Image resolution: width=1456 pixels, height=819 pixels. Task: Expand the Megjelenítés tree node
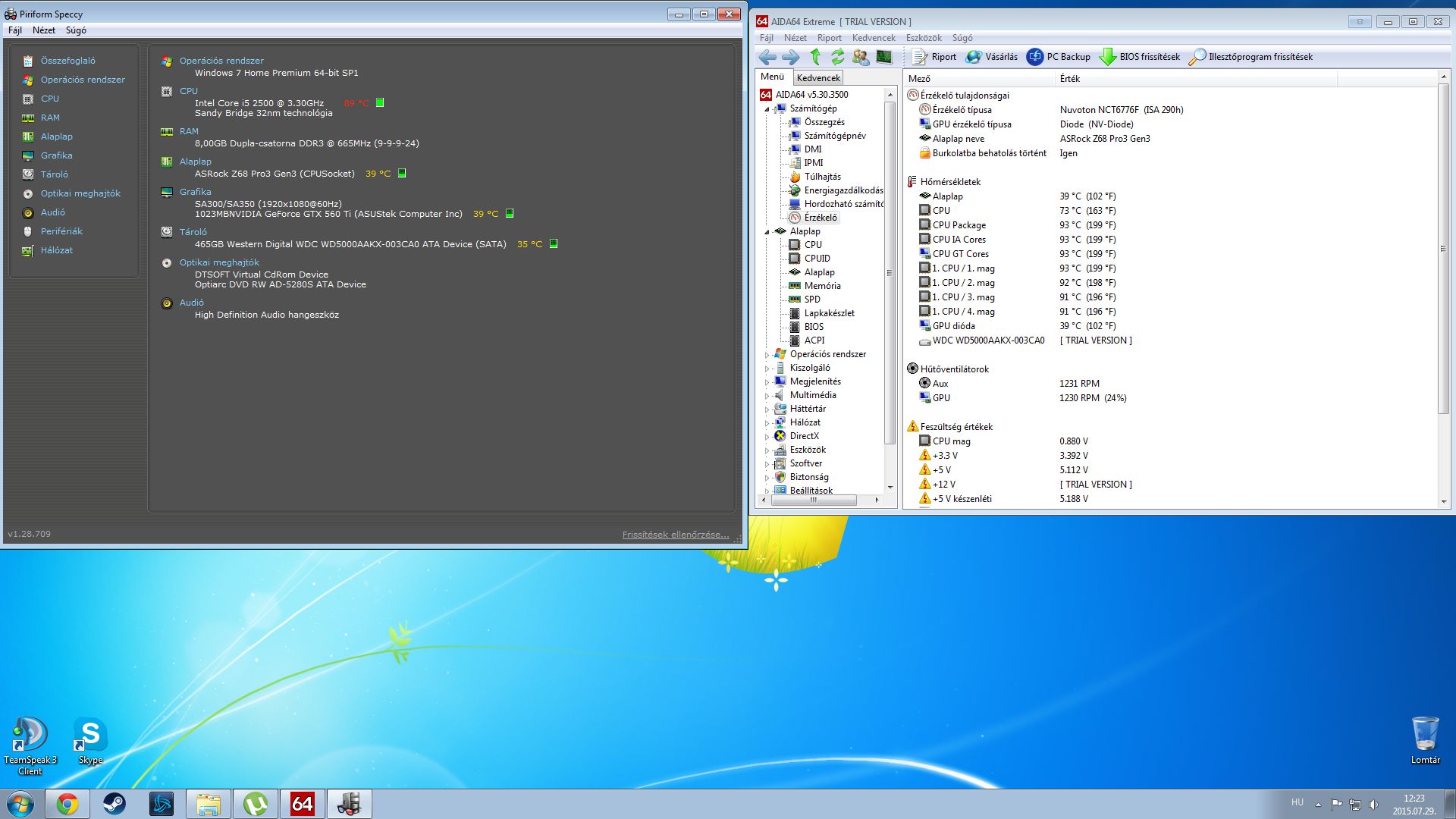pos(767,382)
